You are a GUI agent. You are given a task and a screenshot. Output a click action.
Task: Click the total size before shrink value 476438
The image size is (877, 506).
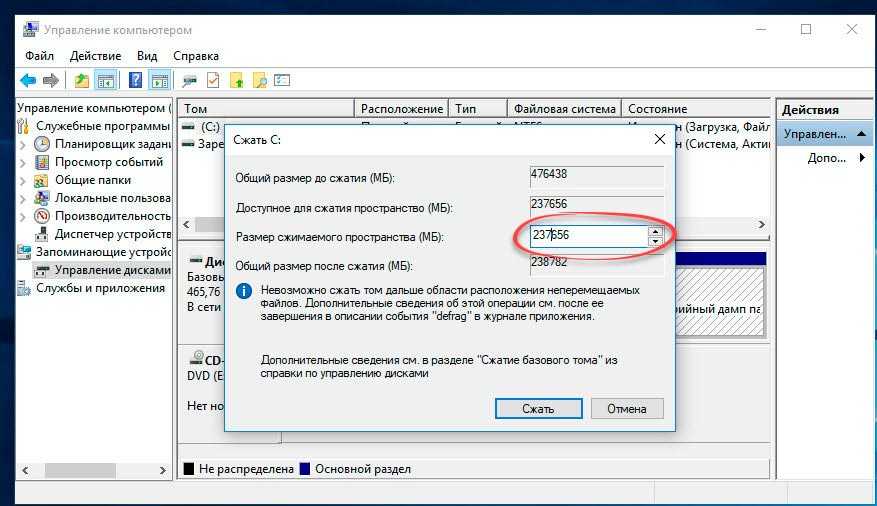pos(596,175)
